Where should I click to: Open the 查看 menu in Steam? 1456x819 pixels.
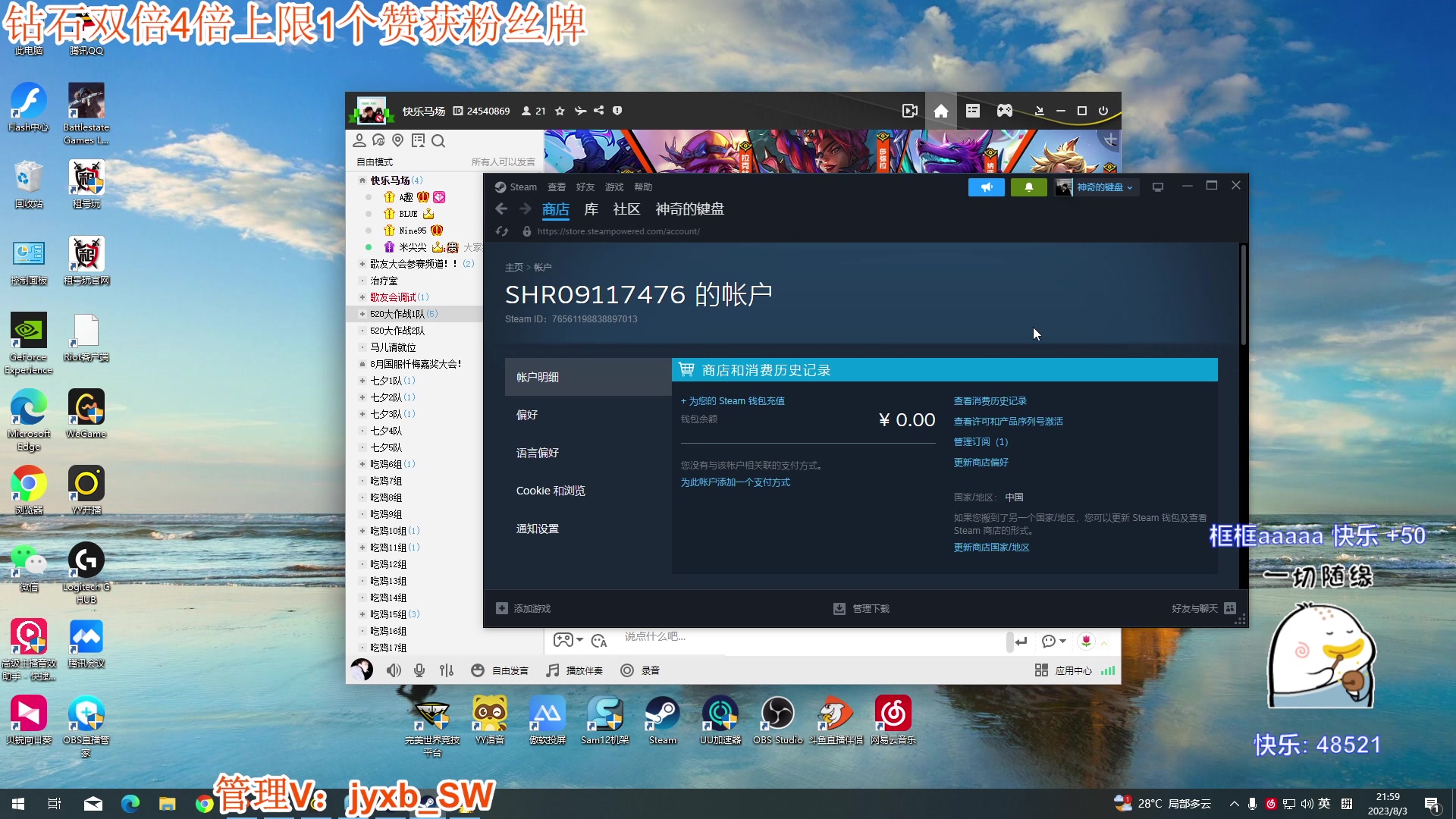[x=557, y=187]
